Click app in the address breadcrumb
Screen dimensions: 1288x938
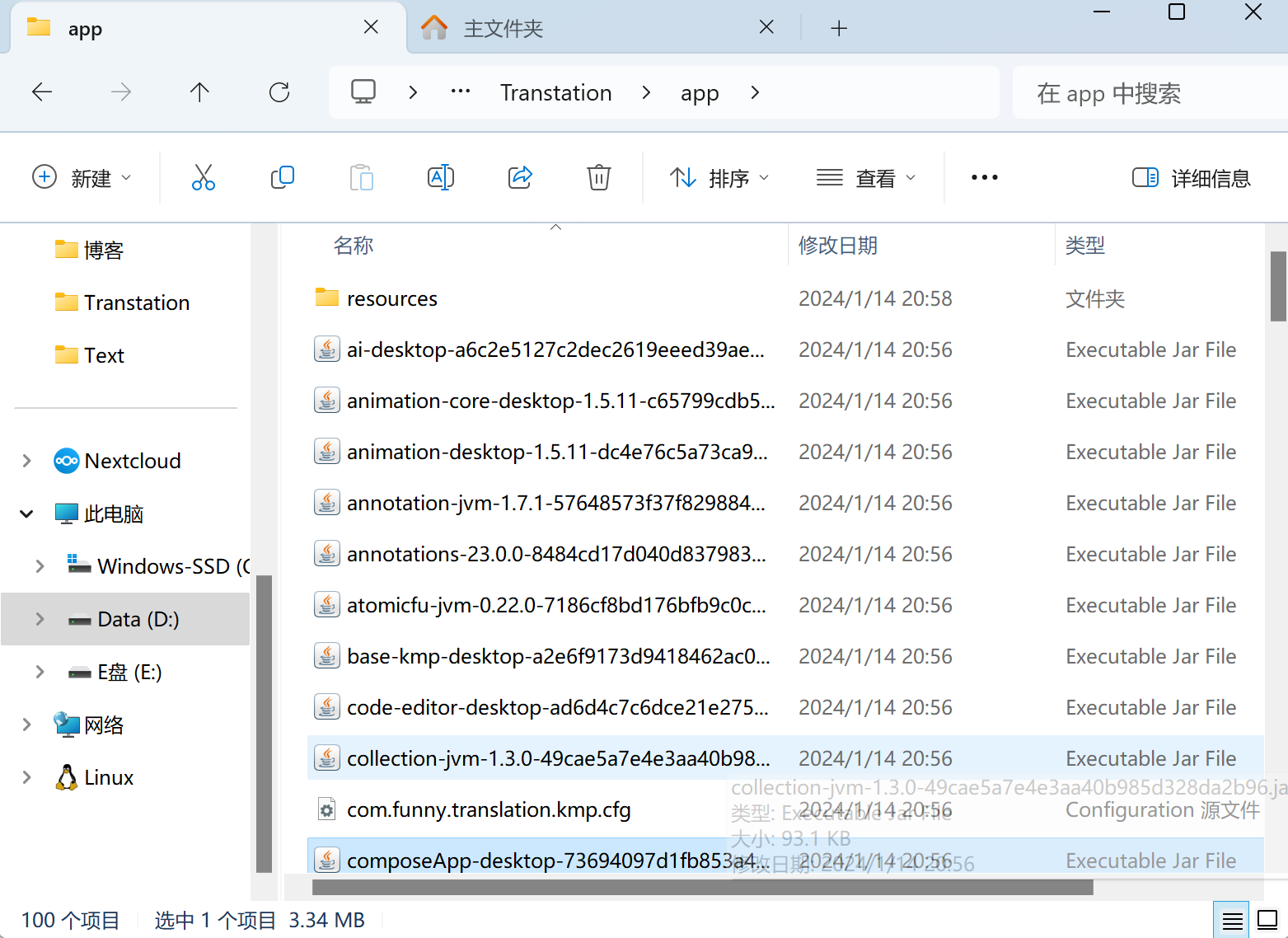tap(700, 93)
